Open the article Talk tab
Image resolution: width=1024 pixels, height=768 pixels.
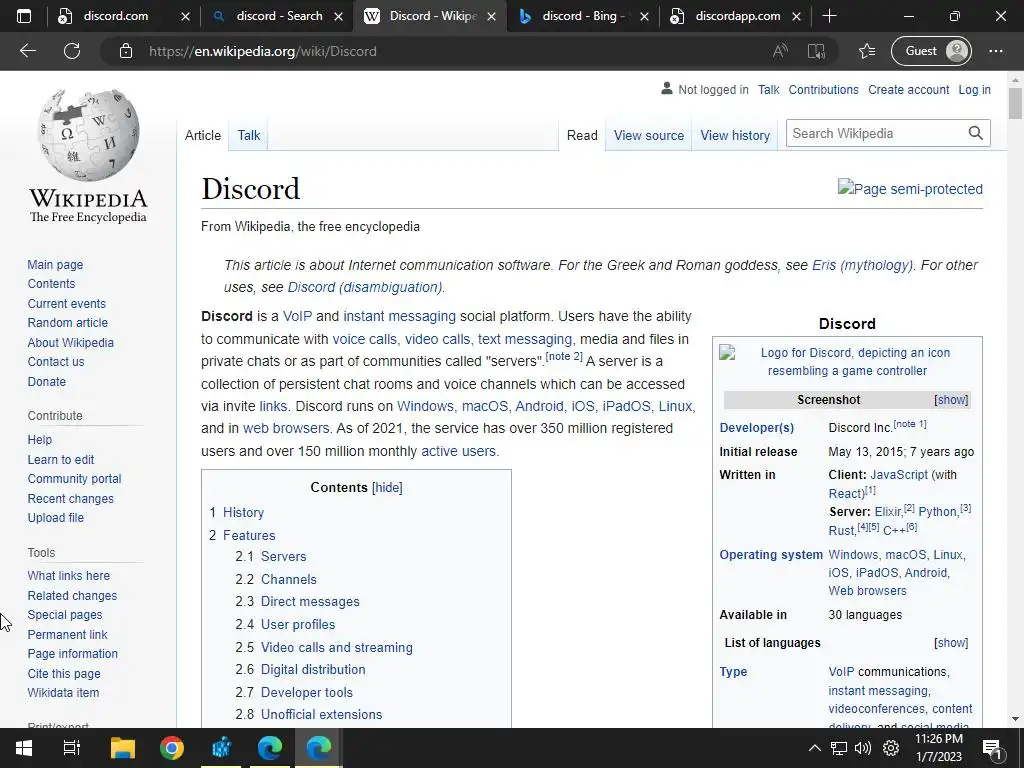coord(248,135)
